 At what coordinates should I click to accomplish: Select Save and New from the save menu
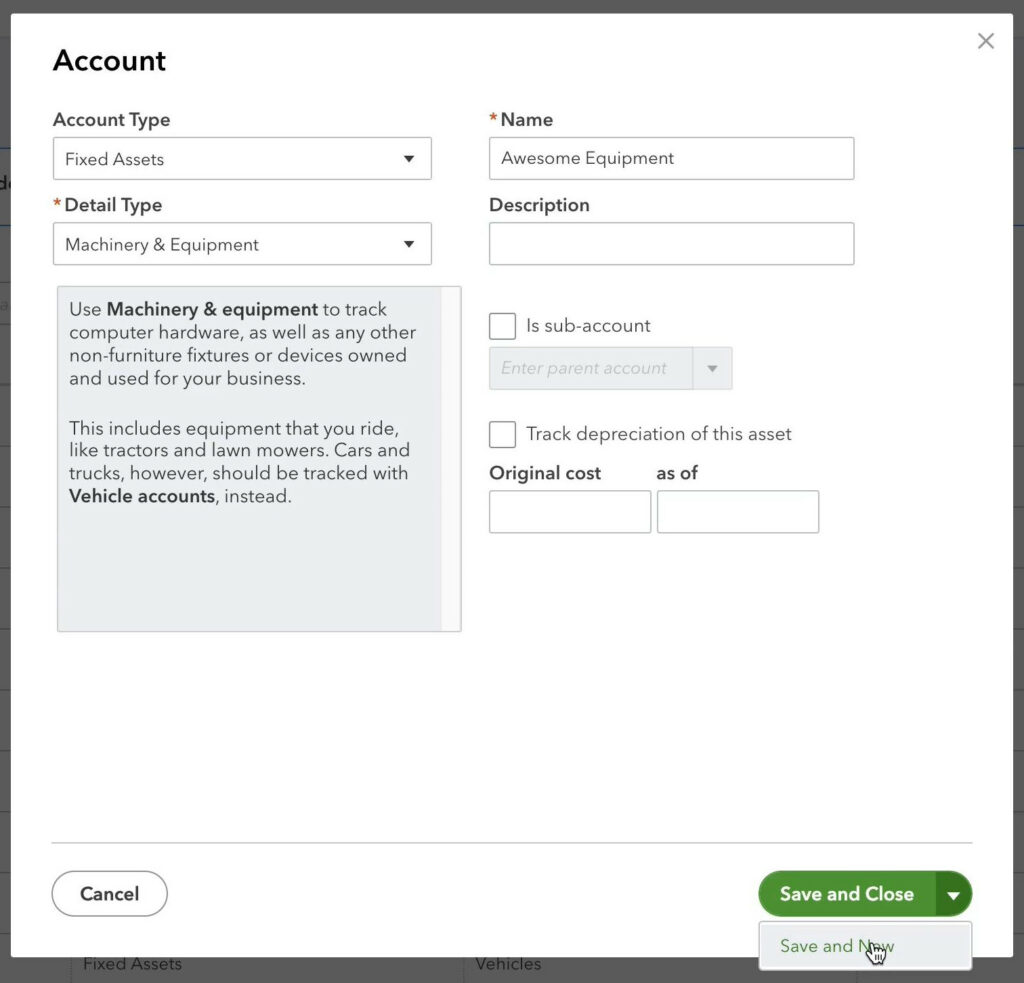pyautogui.click(x=836, y=946)
